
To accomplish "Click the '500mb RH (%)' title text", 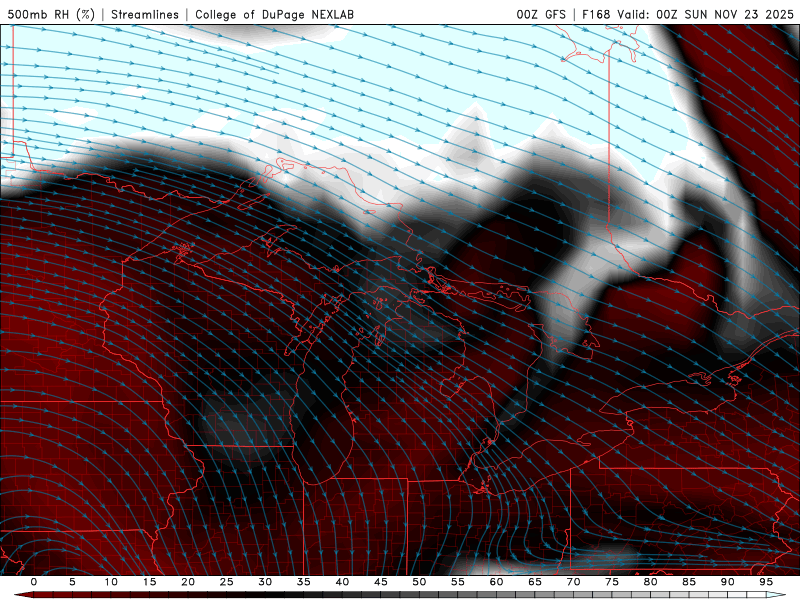I will pyautogui.click(x=52, y=15).
